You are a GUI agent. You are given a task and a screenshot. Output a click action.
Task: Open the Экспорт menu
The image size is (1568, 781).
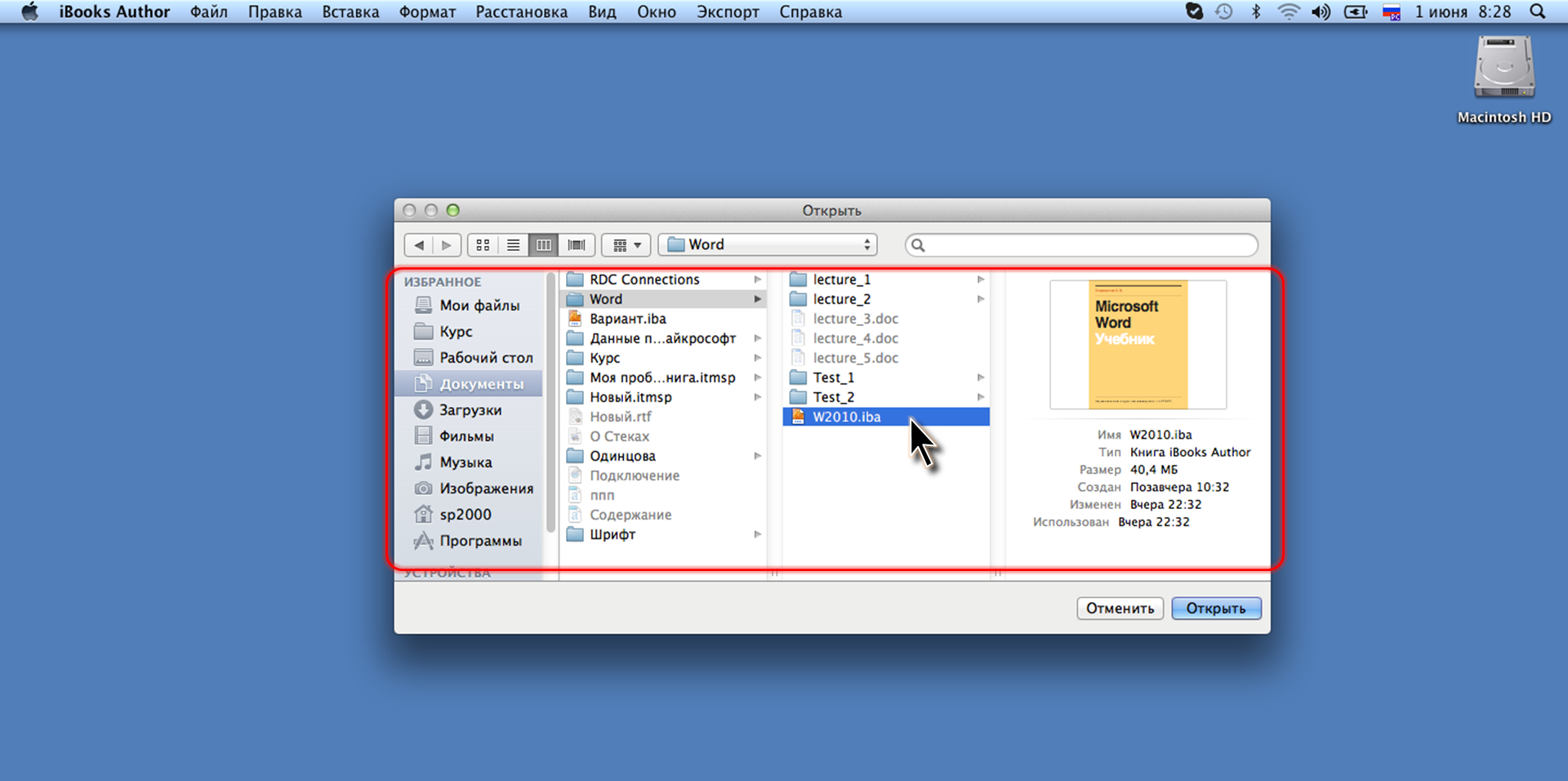(728, 12)
